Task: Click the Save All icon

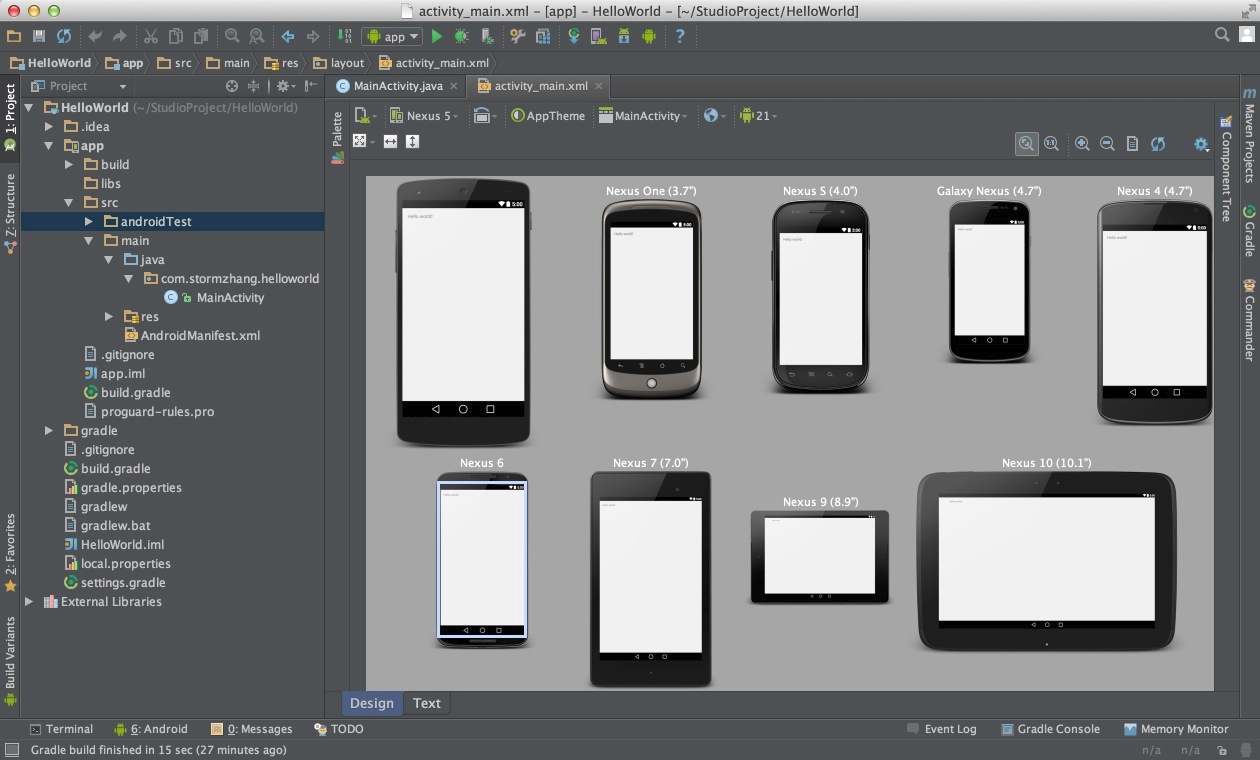Action: click(x=39, y=36)
